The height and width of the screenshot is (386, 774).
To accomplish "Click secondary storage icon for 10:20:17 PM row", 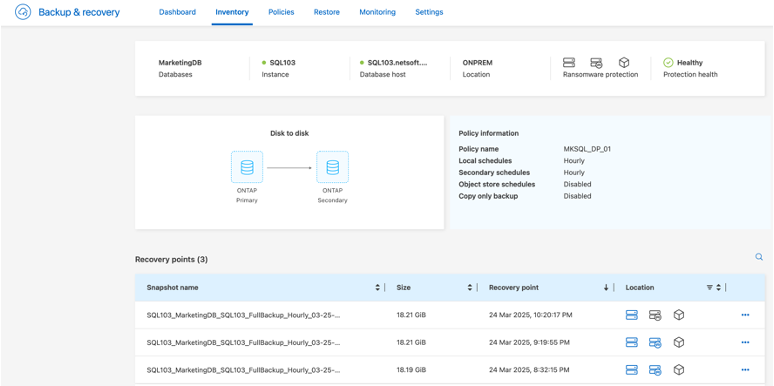I will pos(655,315).
